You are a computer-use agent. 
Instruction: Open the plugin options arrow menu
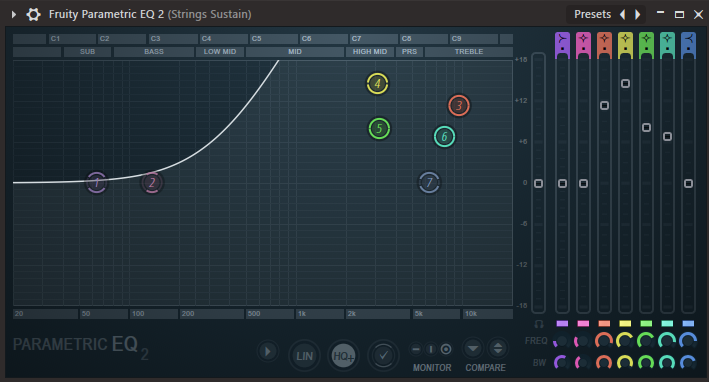[14, 14]
